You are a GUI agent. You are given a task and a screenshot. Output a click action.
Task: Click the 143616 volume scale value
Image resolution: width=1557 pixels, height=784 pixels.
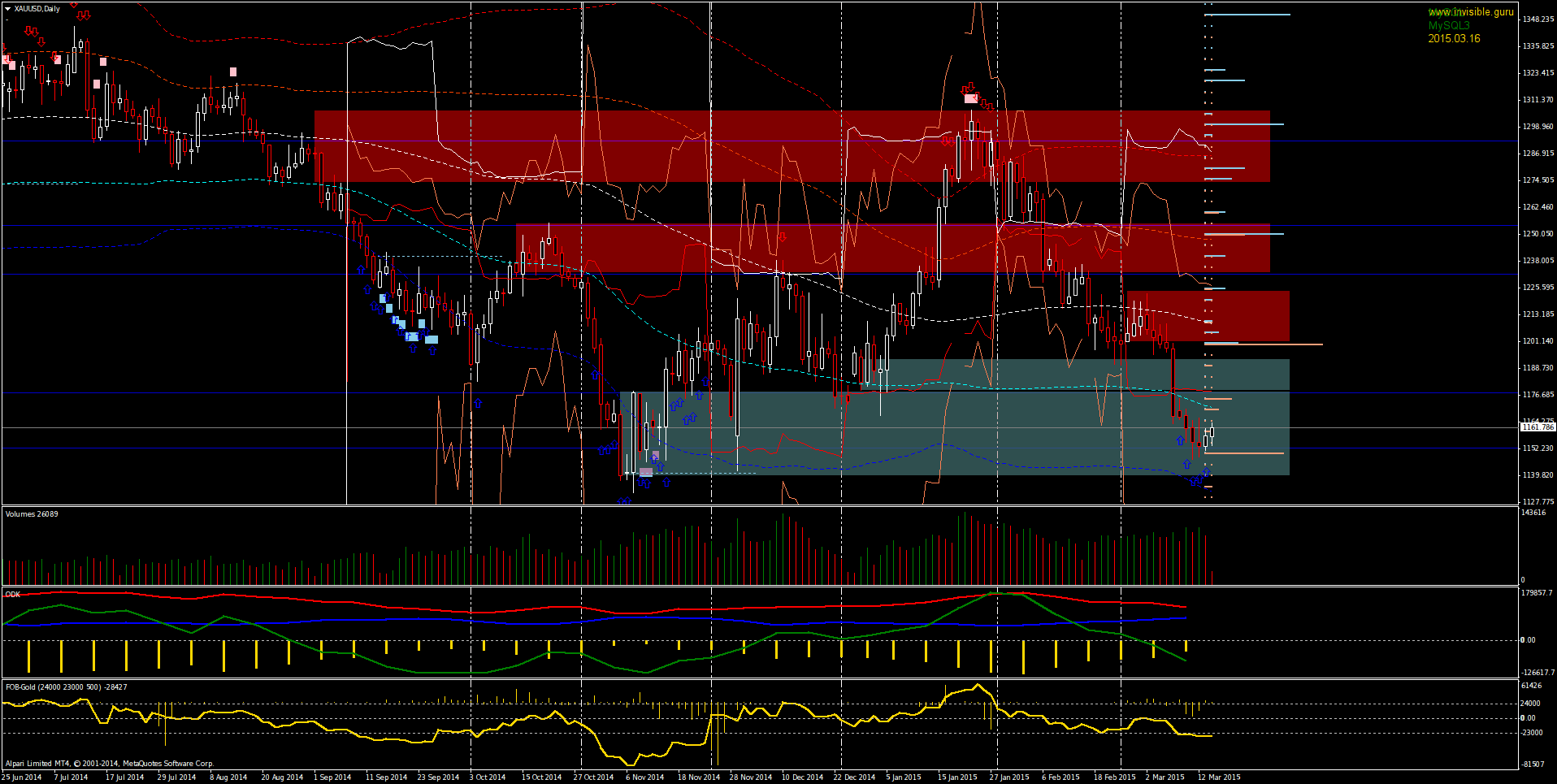(x=1533, y=513)
